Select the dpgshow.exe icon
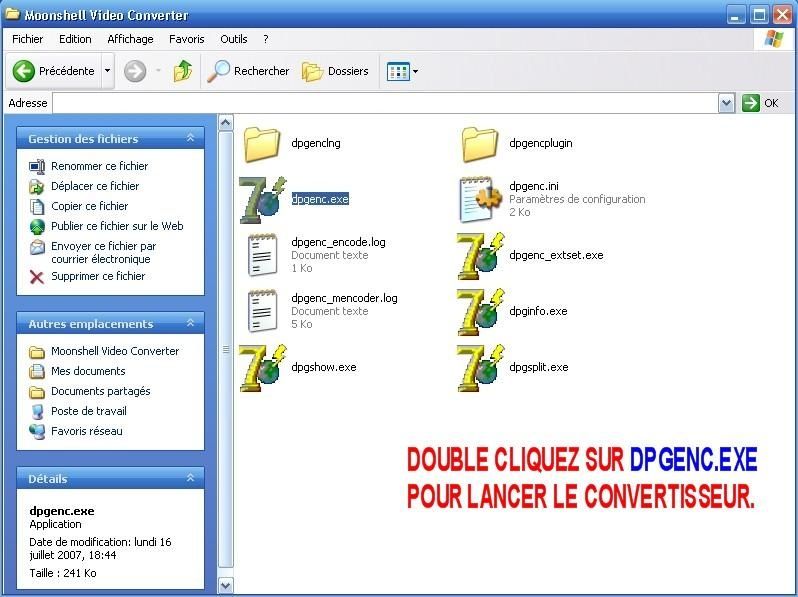 pyautogui.click(x=263, y=368)
